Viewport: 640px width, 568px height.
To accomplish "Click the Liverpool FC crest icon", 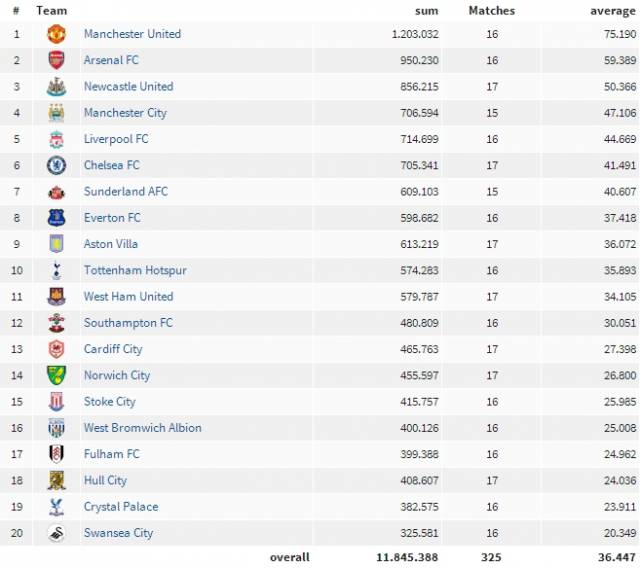I will (56, 139).
